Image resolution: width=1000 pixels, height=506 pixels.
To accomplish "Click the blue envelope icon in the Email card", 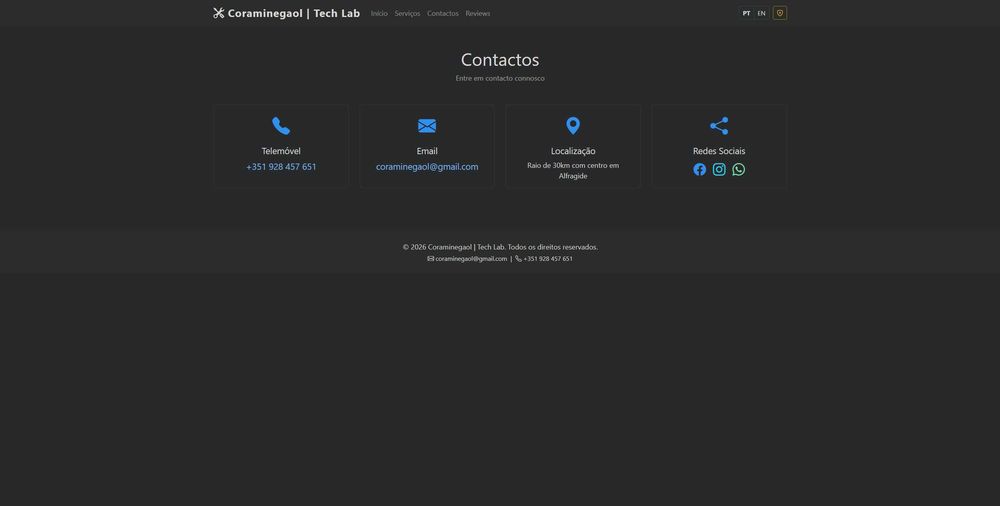I will (427, 126).
